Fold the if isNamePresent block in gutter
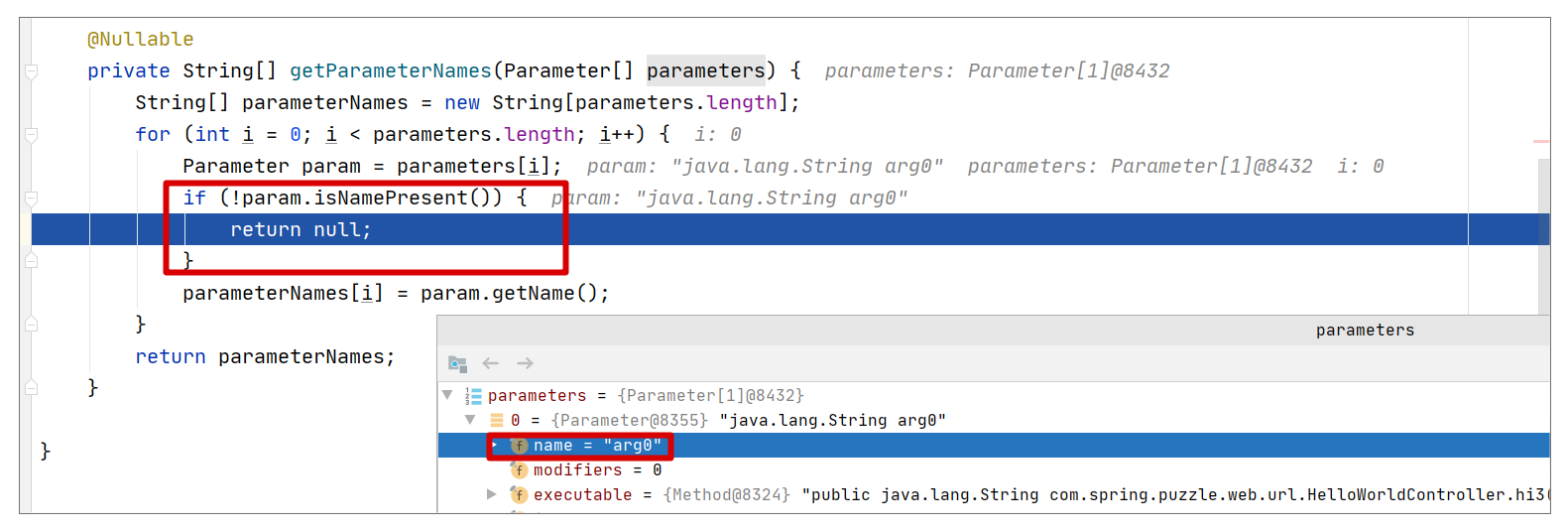Screen dimensions: 1568x532 click(32, 199)
